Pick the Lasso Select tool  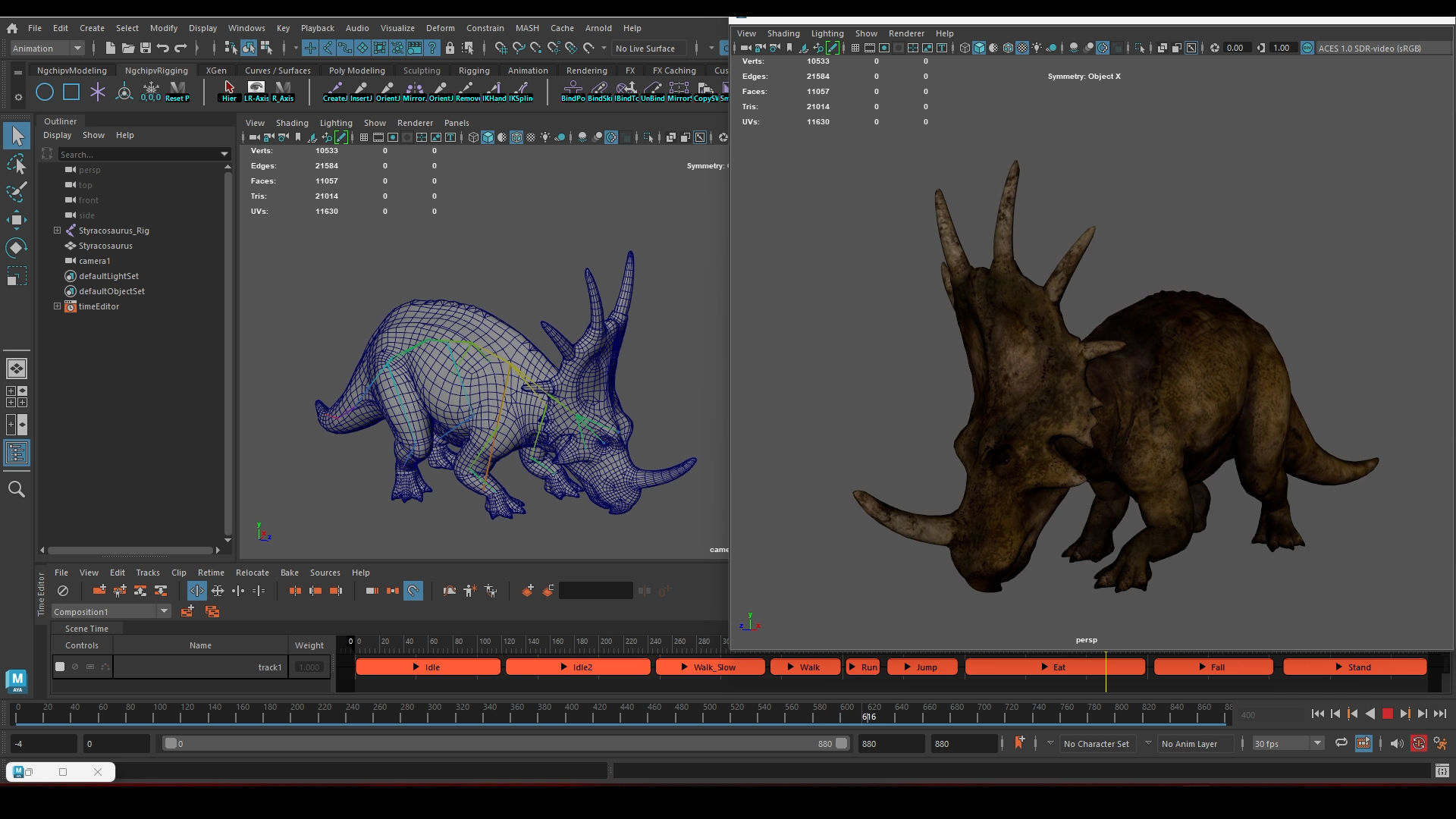17,165
